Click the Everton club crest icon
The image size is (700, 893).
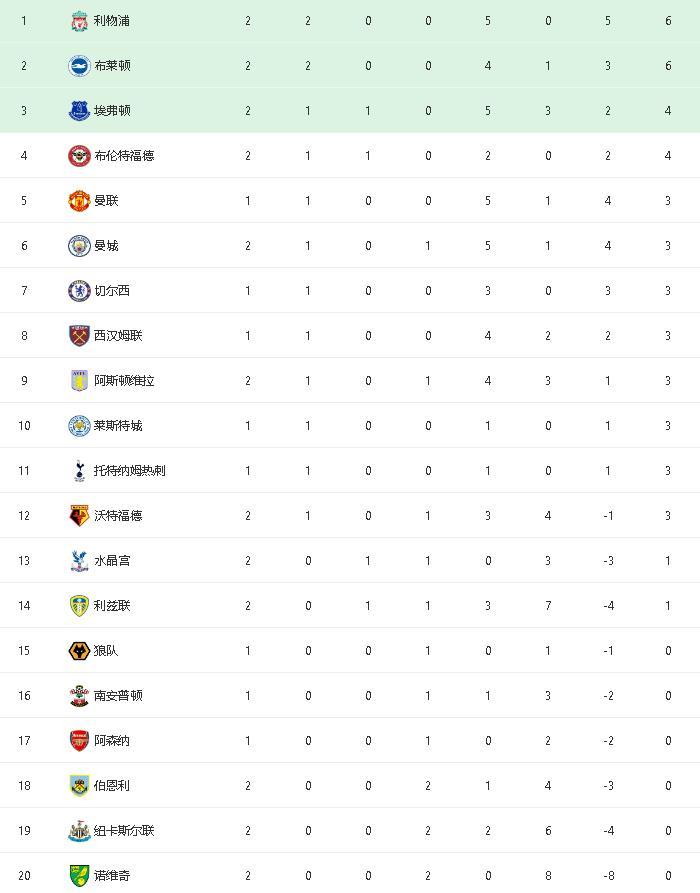point(79,111)
